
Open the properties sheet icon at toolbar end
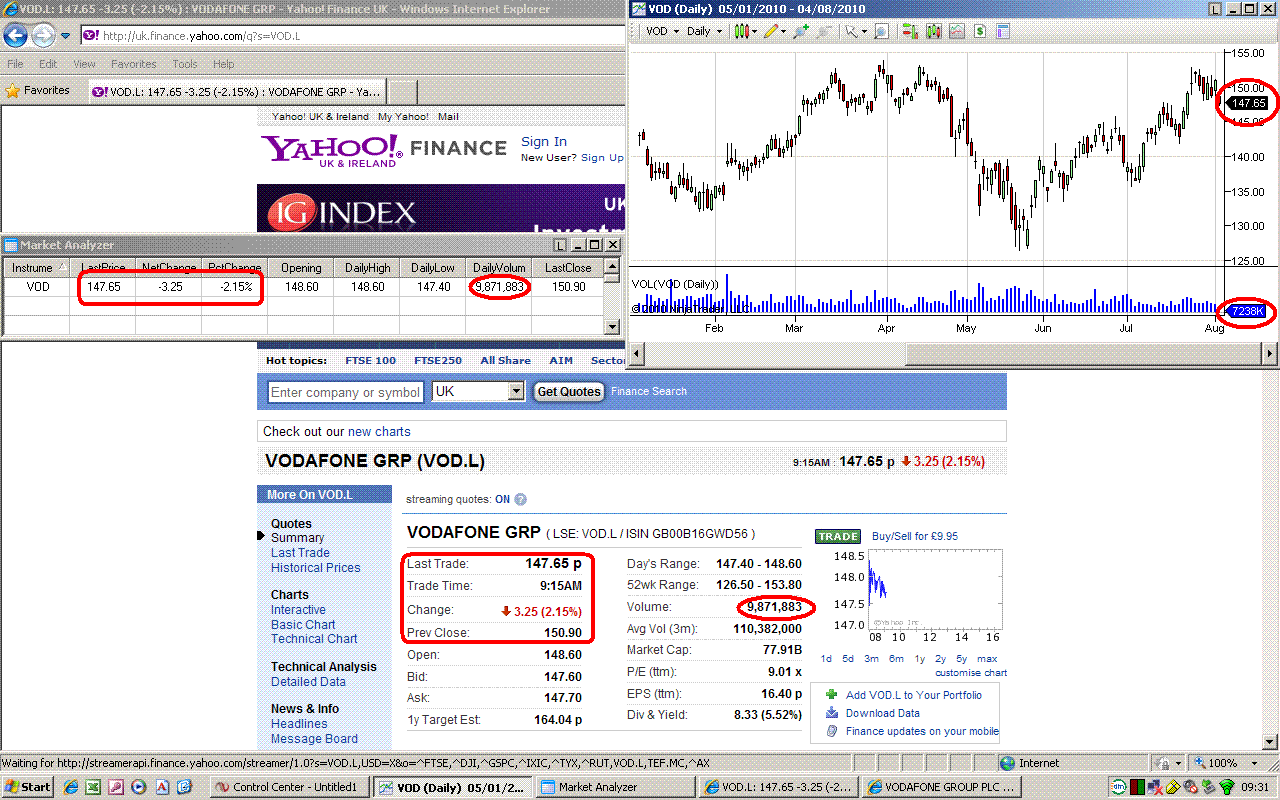(x=1005, y=31)
